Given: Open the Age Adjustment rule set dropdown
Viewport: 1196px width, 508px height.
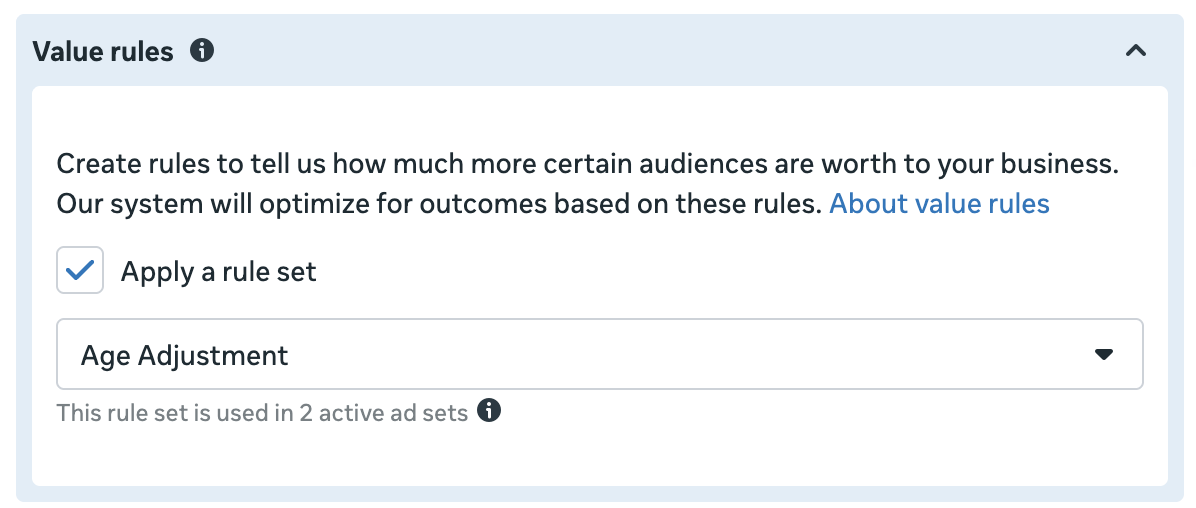Looking at the screenshot, I should pos(599,354).
